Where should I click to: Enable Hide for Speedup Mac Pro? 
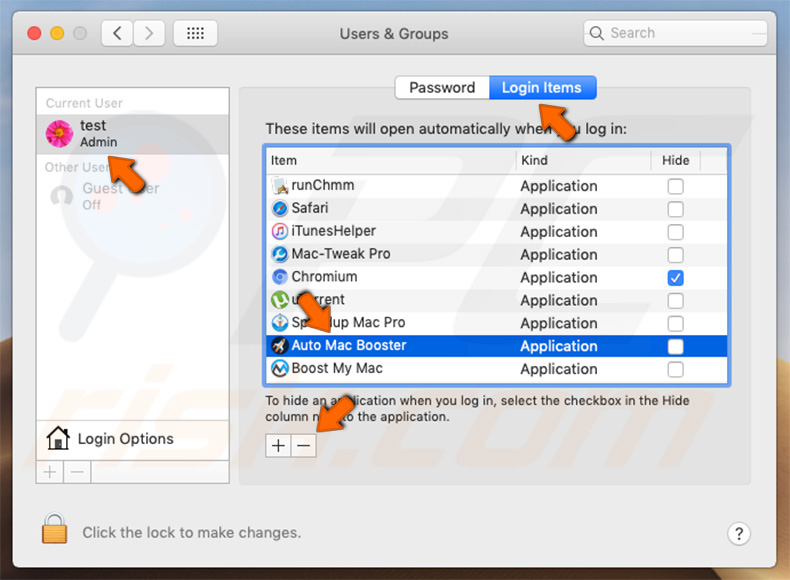point(676,324)
